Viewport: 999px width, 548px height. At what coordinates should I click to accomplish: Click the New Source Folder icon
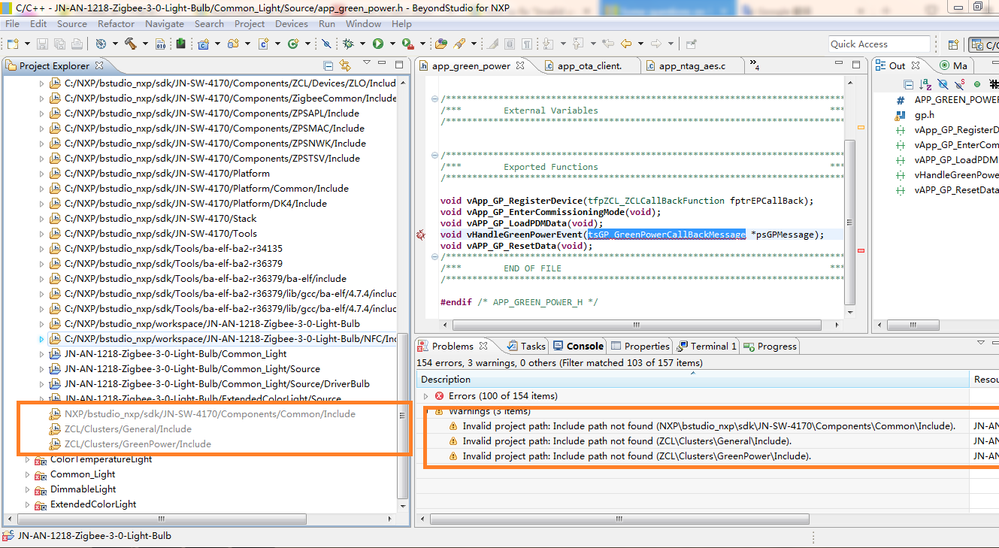tap(233, 44)
